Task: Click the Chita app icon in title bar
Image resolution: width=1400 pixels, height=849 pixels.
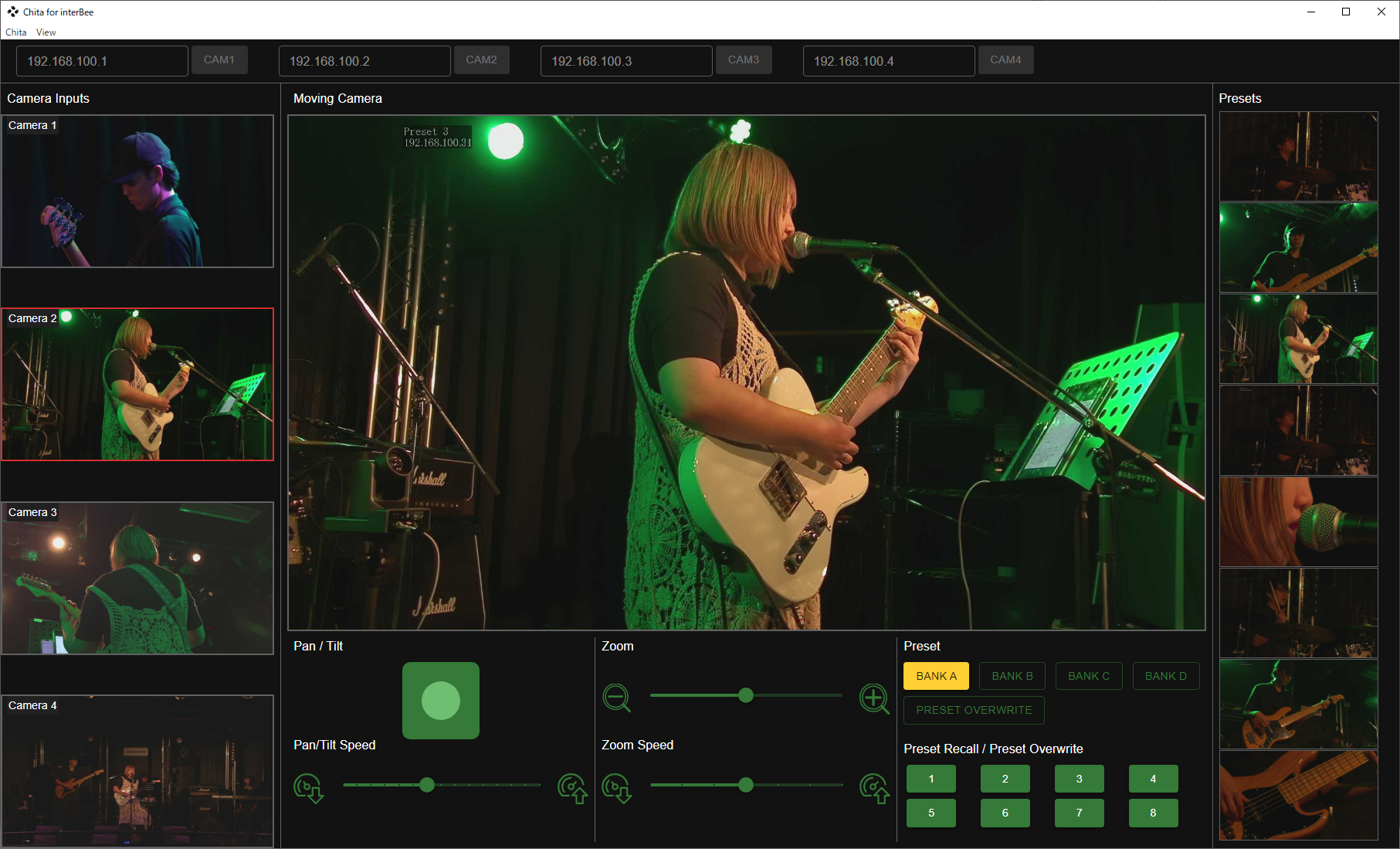Action: pyautogui.click(x=12, y=12)
